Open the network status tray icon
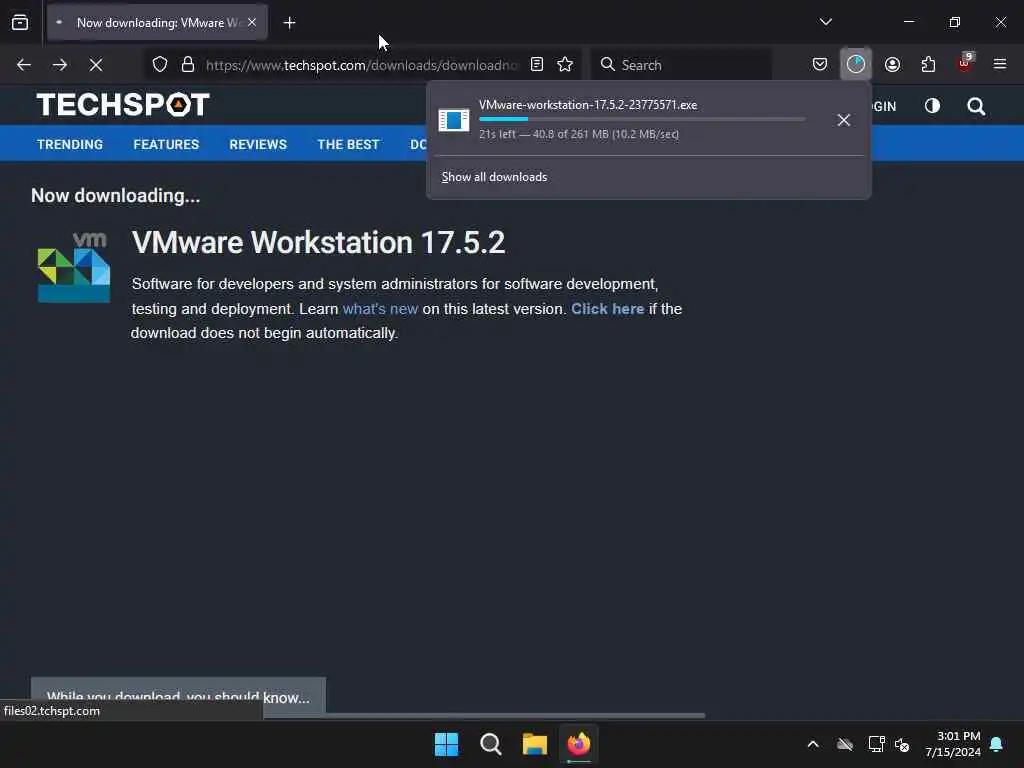 (x=876, y=744)
